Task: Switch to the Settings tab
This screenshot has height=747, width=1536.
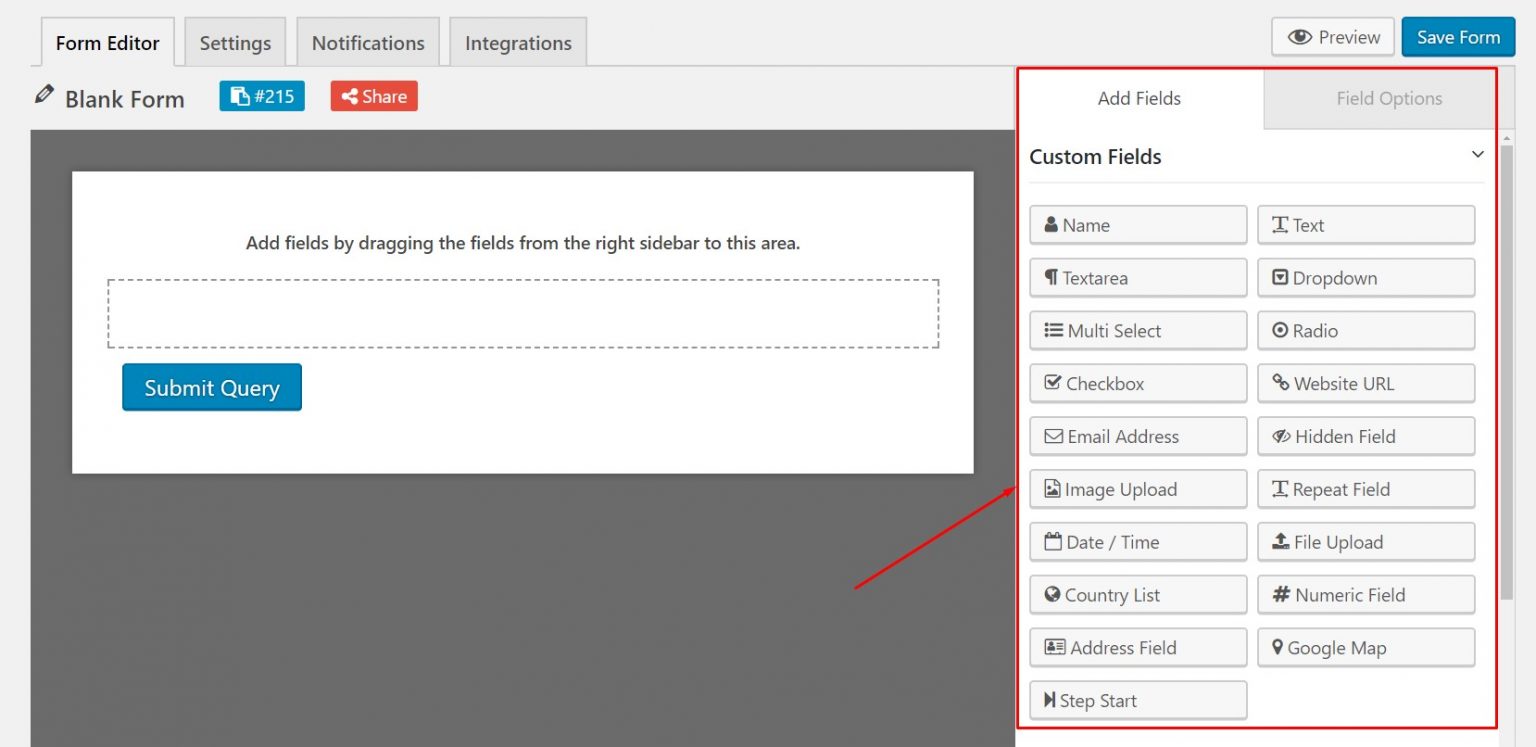Action: (x=235, y=42)
